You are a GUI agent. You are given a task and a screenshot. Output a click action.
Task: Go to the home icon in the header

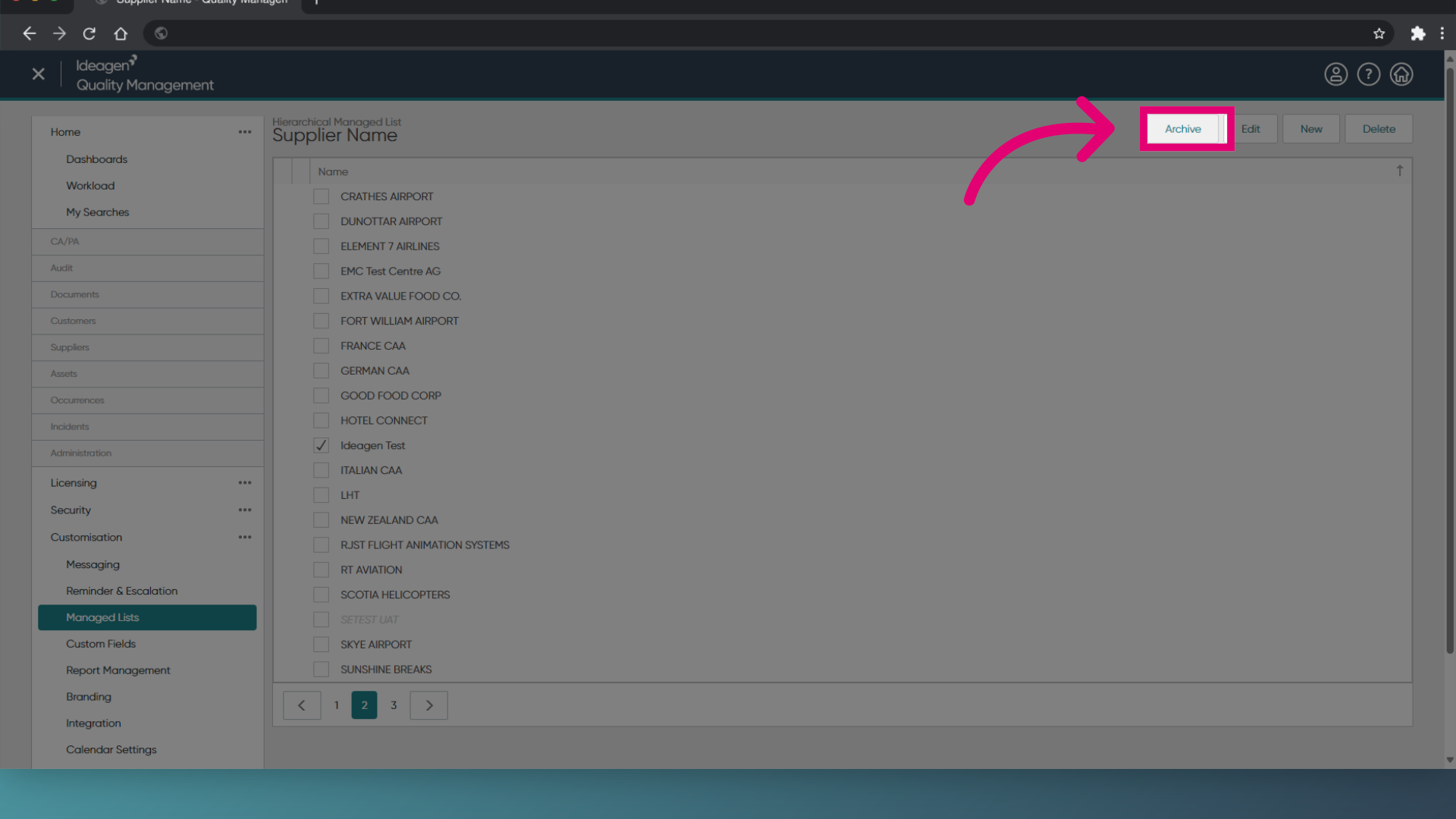(x=1401, y=74)
